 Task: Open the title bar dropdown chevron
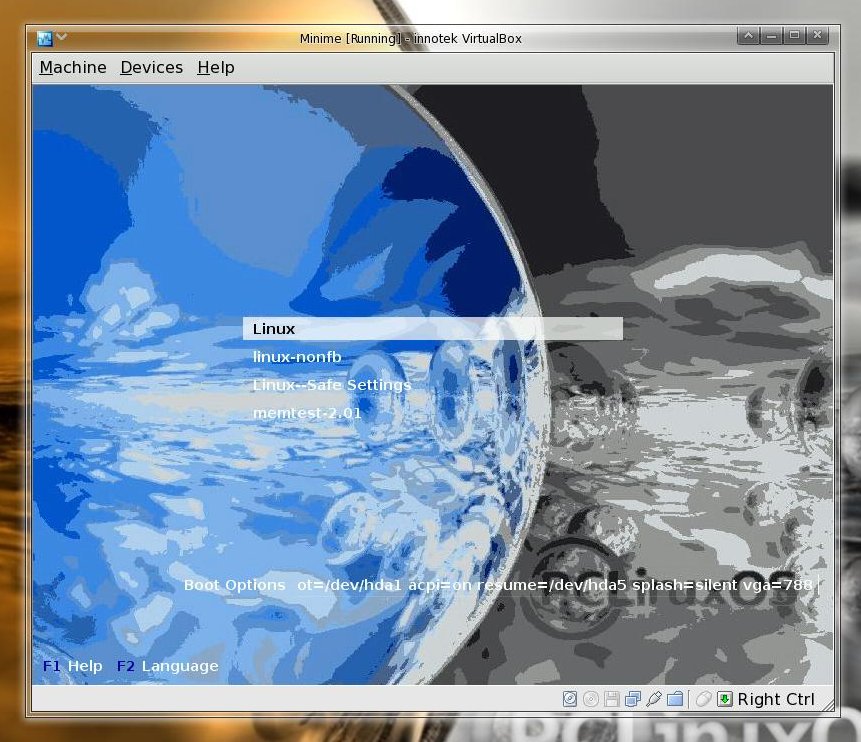tap(62, 37)
